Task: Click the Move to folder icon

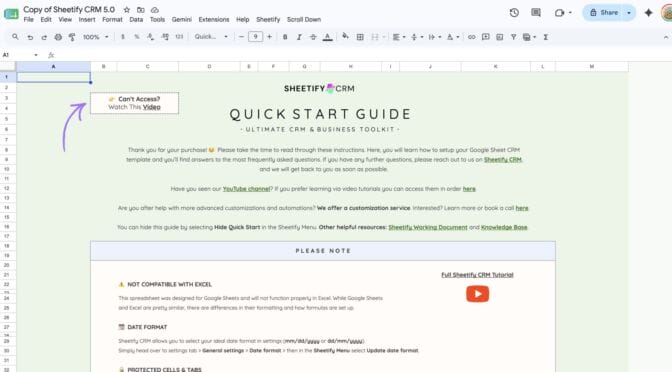Action: tap(141, 9)
